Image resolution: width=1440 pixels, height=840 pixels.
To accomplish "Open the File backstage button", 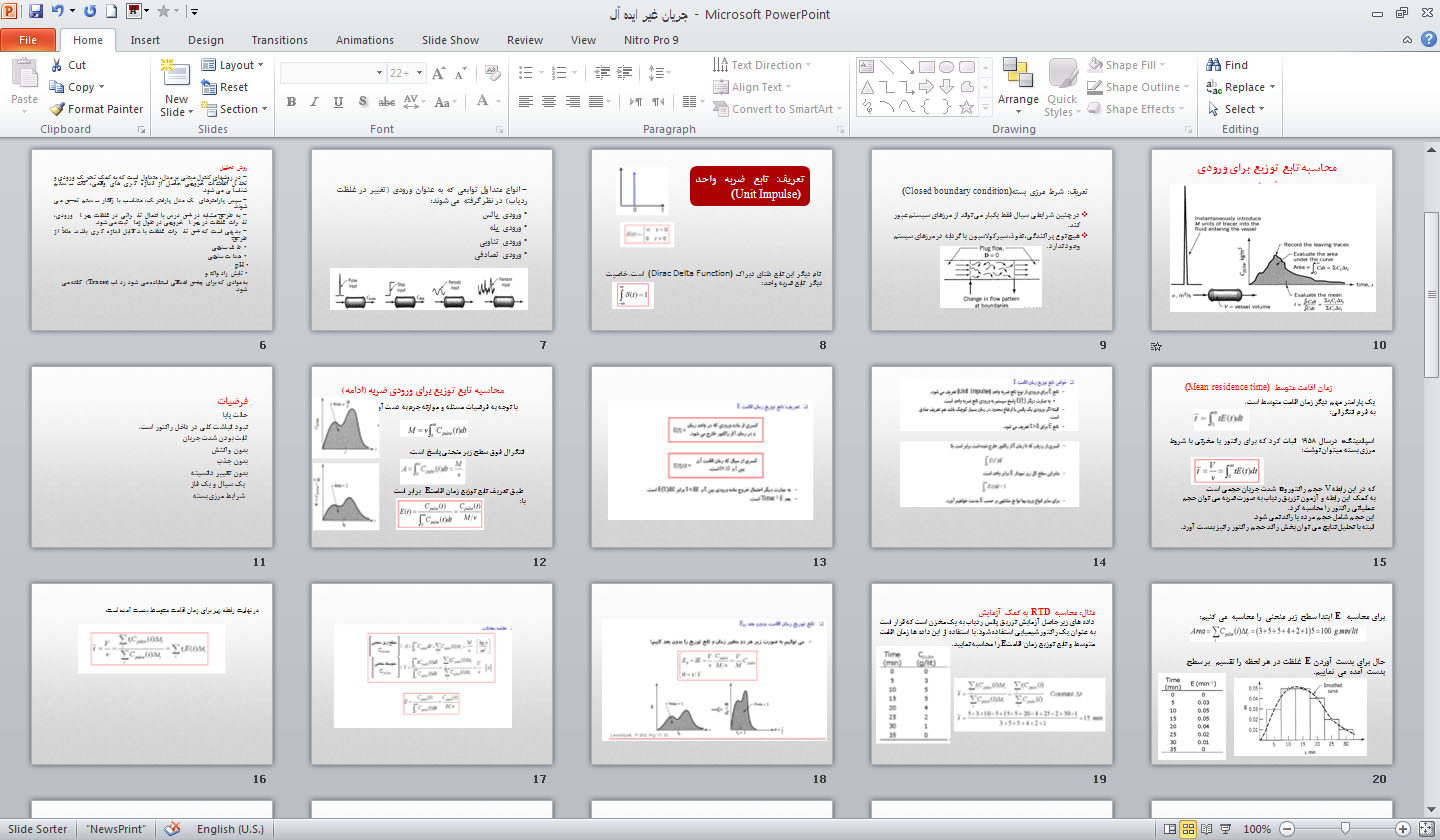I will [x=28, y=40].
